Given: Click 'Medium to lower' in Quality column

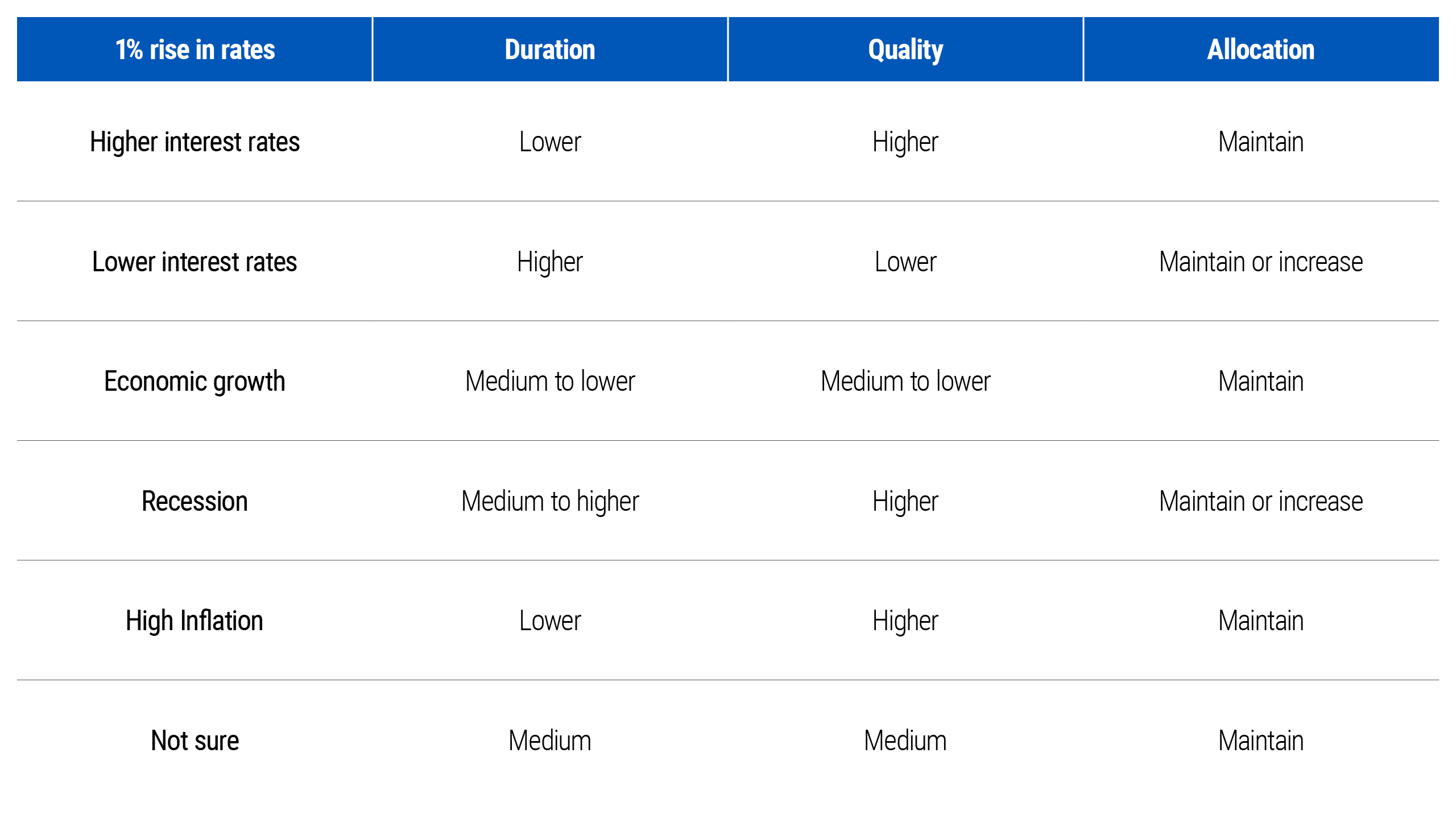Looking at the screenshot, I should (905, 382).
